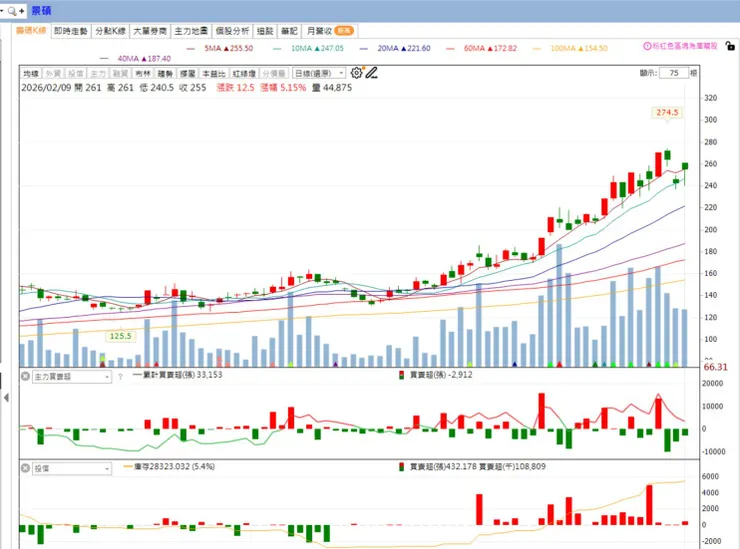This screenshot has height=549, width=740.
Task: Close the 投信 indicator panel
Action: [25, 468]
